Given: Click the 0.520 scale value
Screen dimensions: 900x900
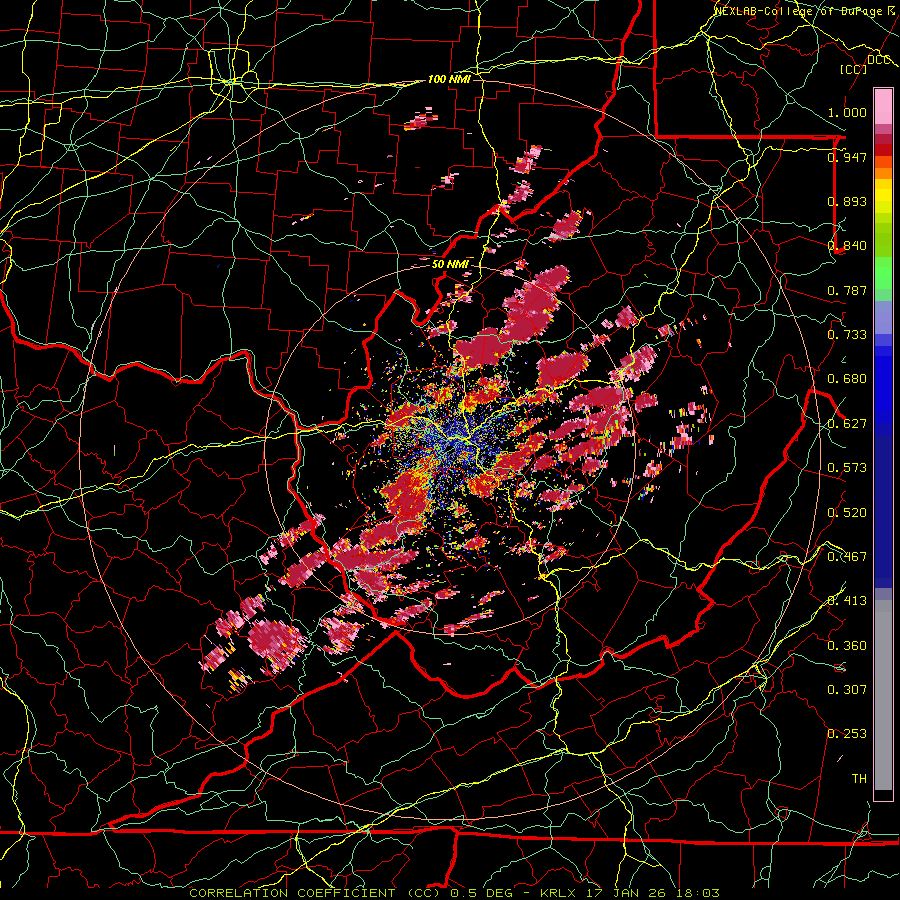Looking at the screenshot, I should coord(847,513).
